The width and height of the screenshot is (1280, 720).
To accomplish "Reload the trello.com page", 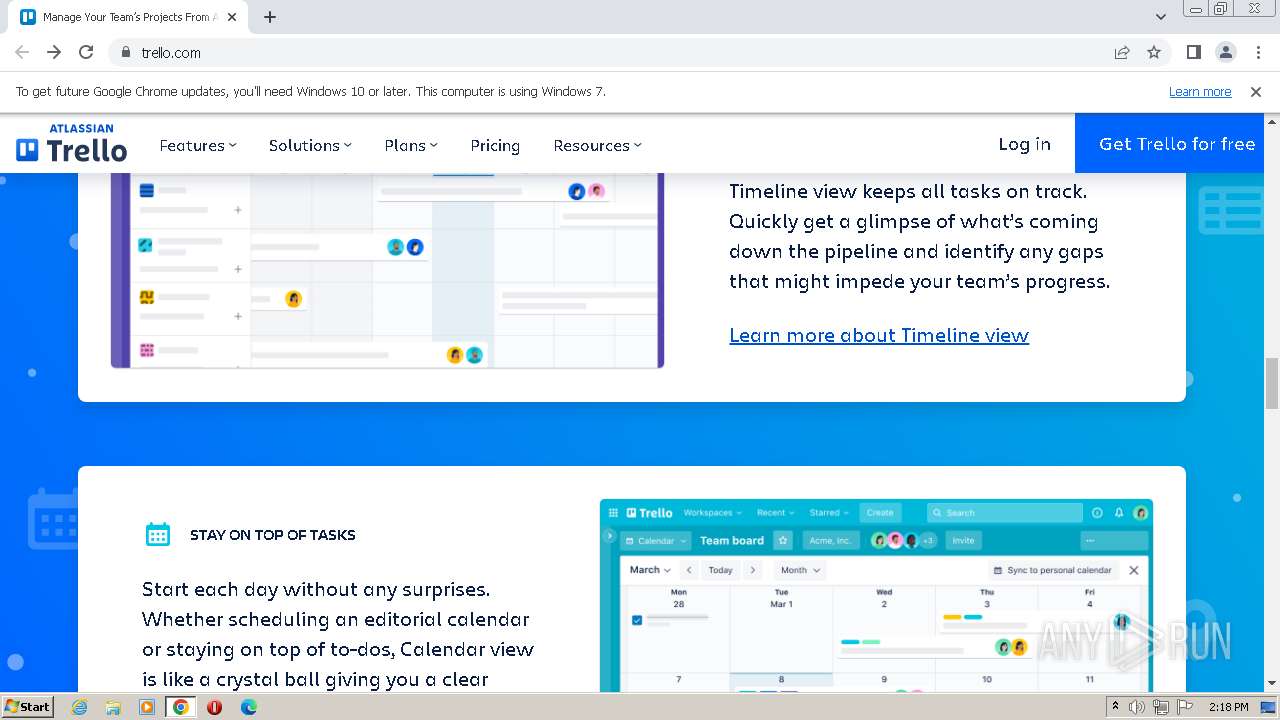I will (86, 52).
